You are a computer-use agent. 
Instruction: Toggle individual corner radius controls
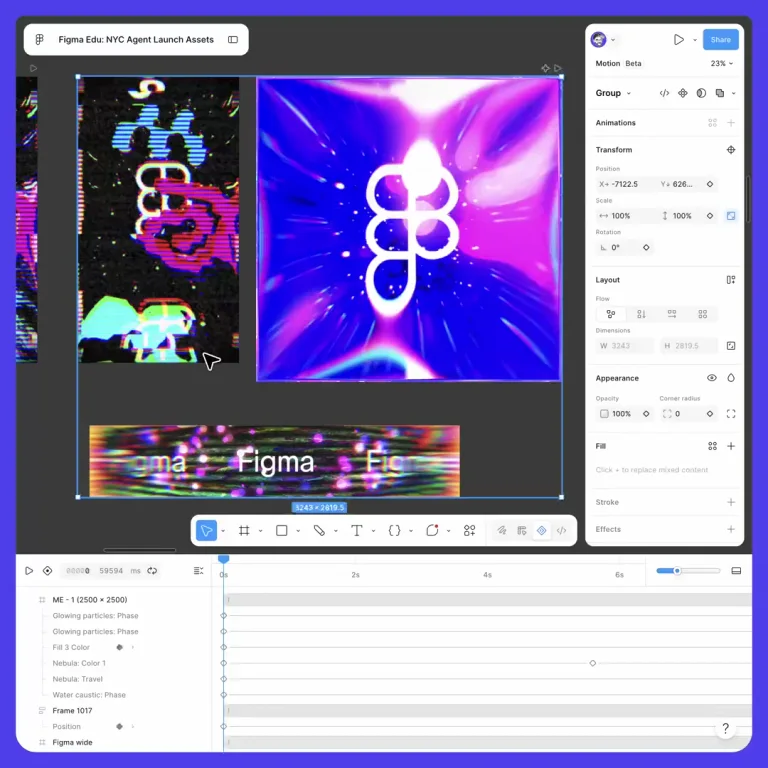731,414
